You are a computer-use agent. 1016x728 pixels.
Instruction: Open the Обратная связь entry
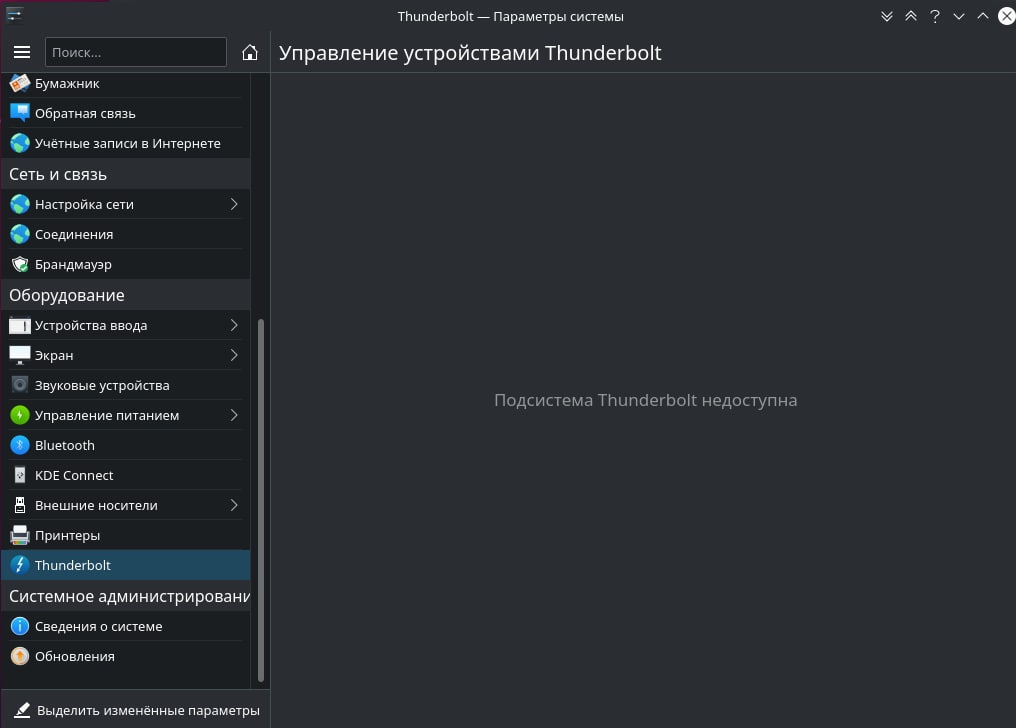126,113
